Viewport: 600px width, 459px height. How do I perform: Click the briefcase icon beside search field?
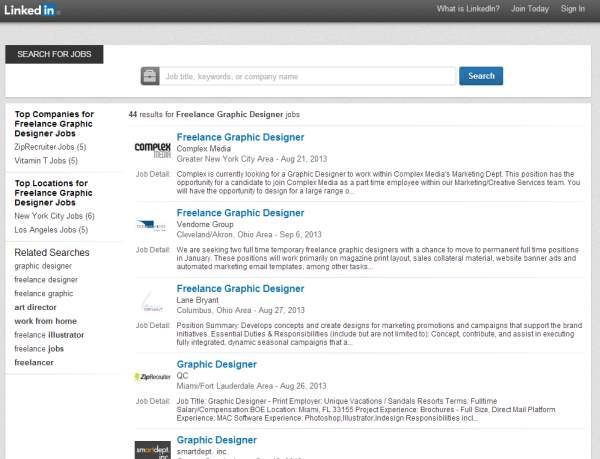click(150, 76)
